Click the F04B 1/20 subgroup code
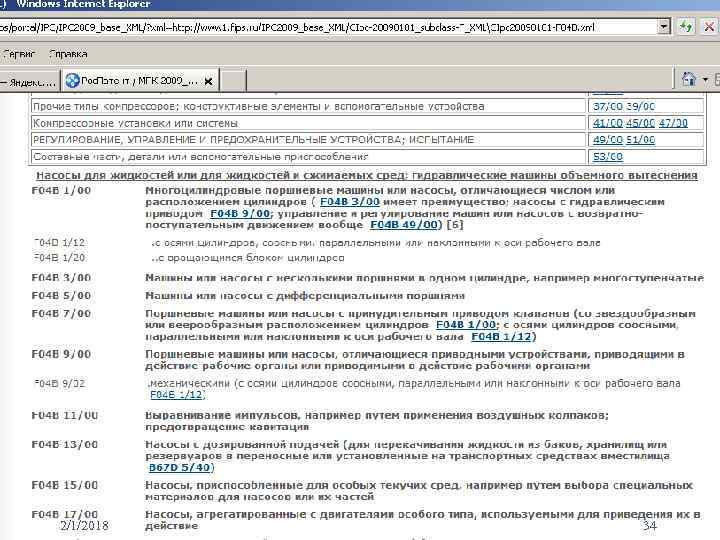Viewport: 720px width, 540px height. tap(60, 258)
